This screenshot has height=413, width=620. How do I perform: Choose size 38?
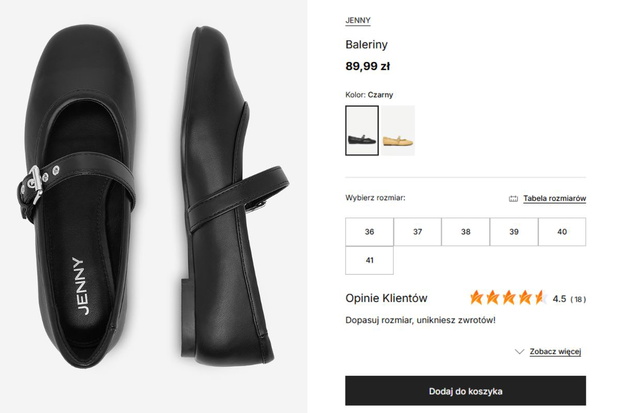point(466,231)
